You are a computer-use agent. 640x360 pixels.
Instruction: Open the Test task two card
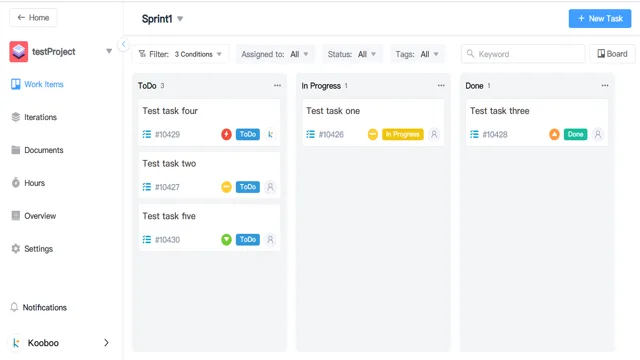click(209, 175)
